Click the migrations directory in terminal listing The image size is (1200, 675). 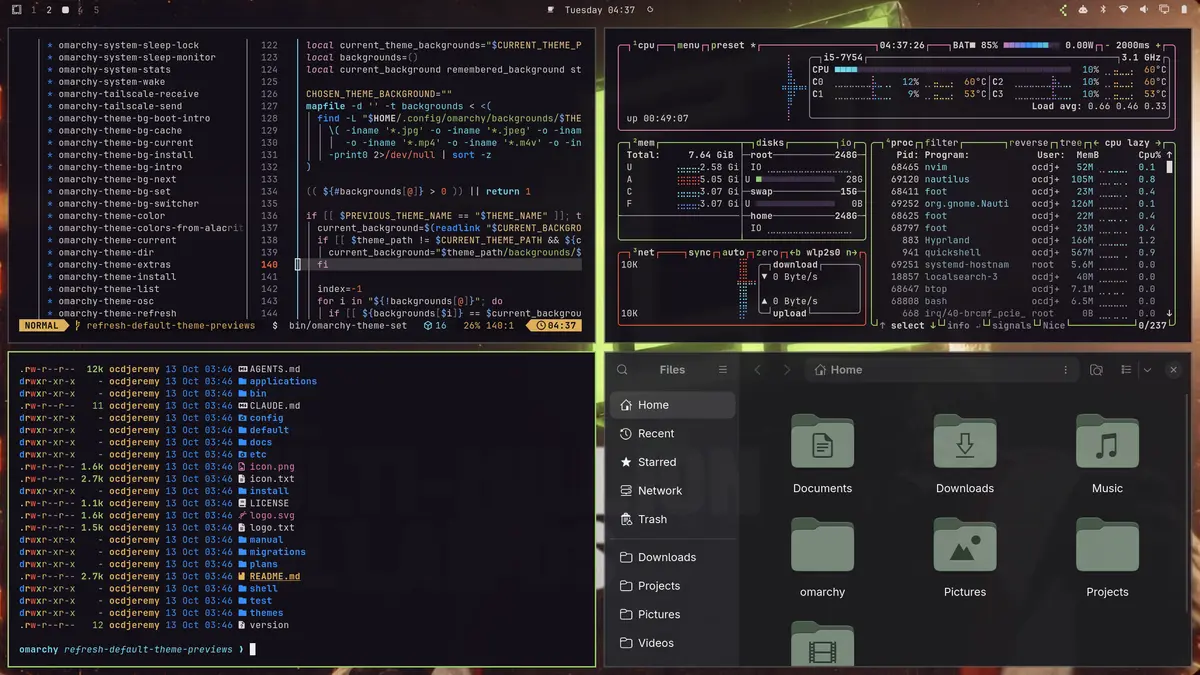coord(278,552)
